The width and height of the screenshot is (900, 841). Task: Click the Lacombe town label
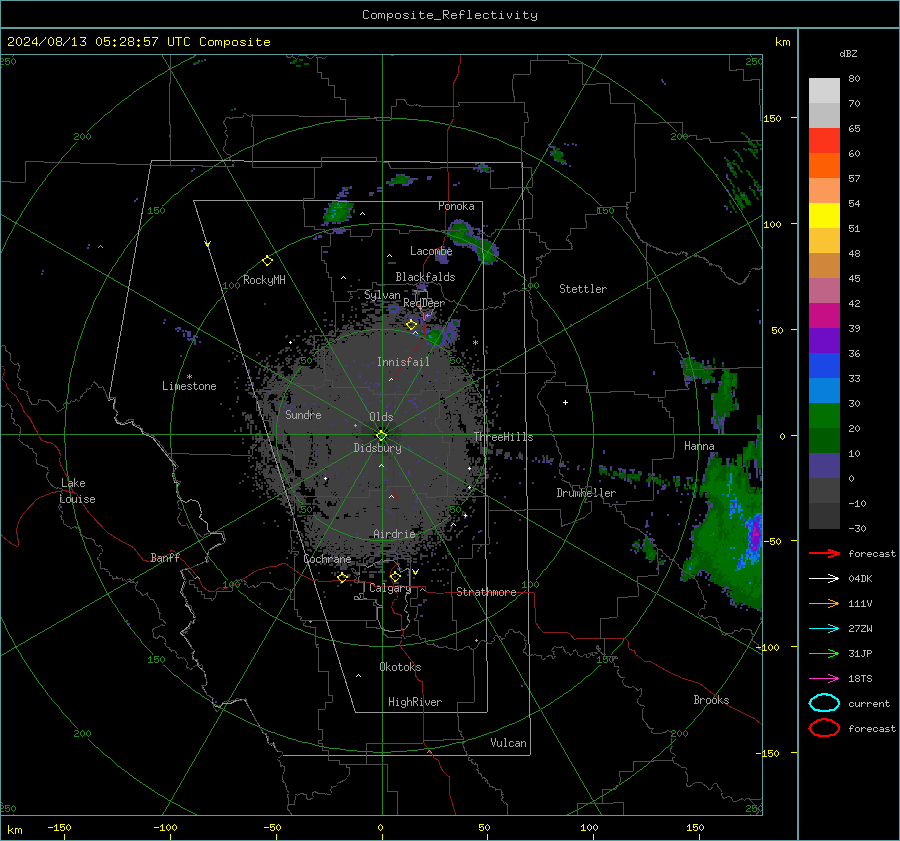coord(431,251)
